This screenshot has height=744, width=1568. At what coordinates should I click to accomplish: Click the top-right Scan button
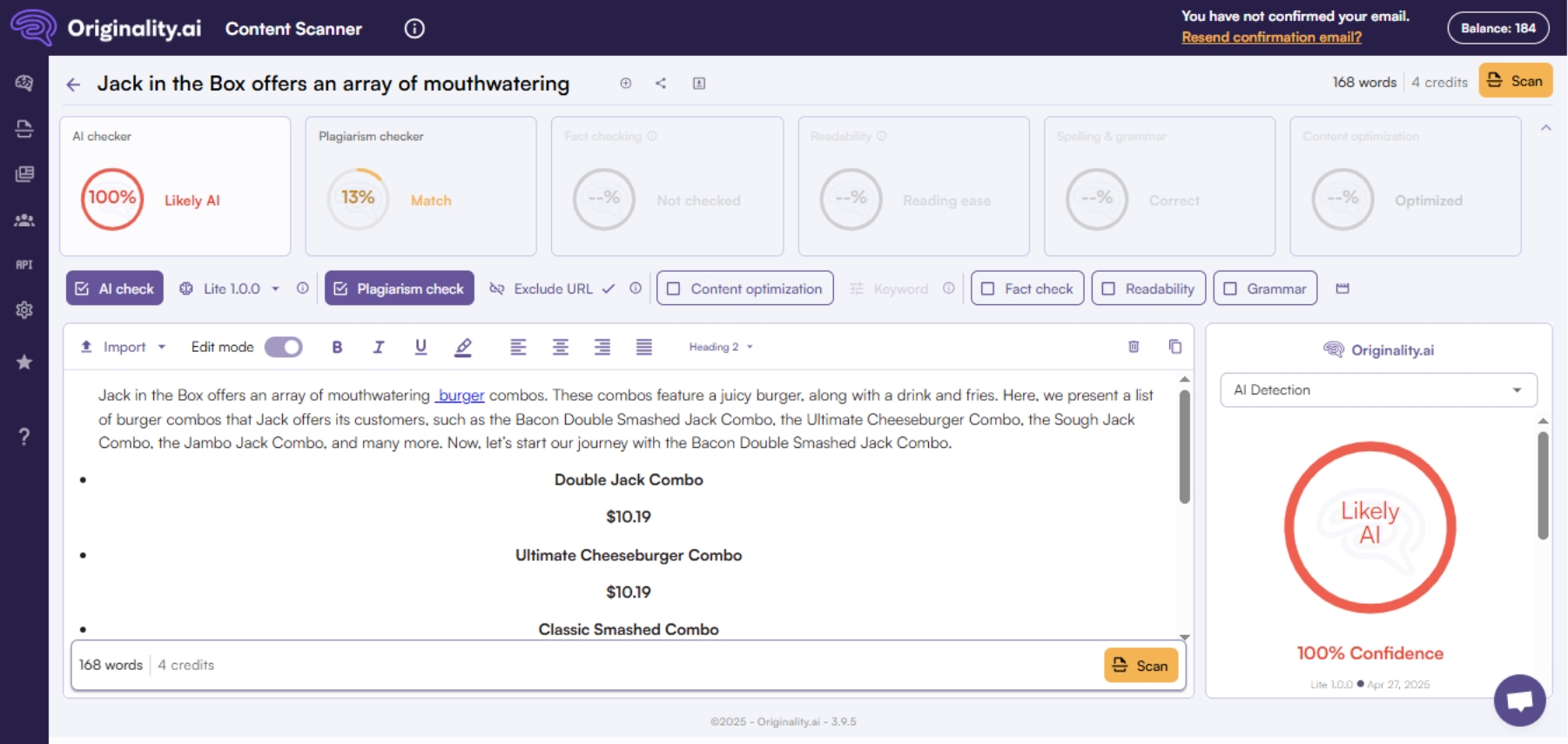[x=1515, y=81]
